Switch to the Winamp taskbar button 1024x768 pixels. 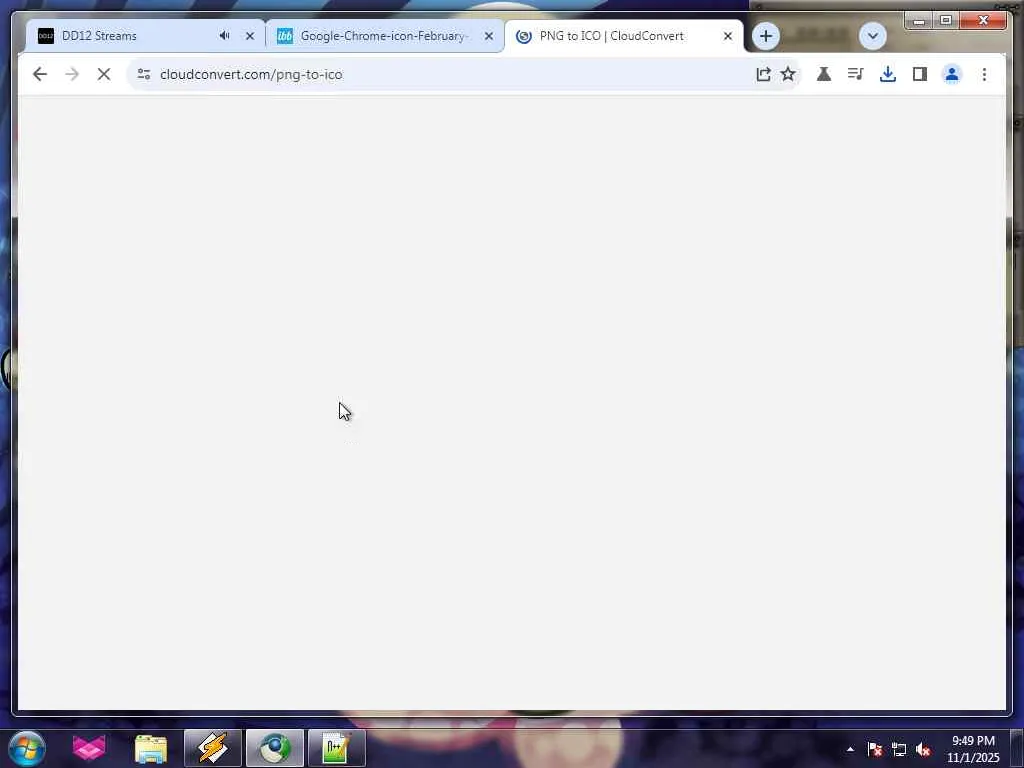213,748
